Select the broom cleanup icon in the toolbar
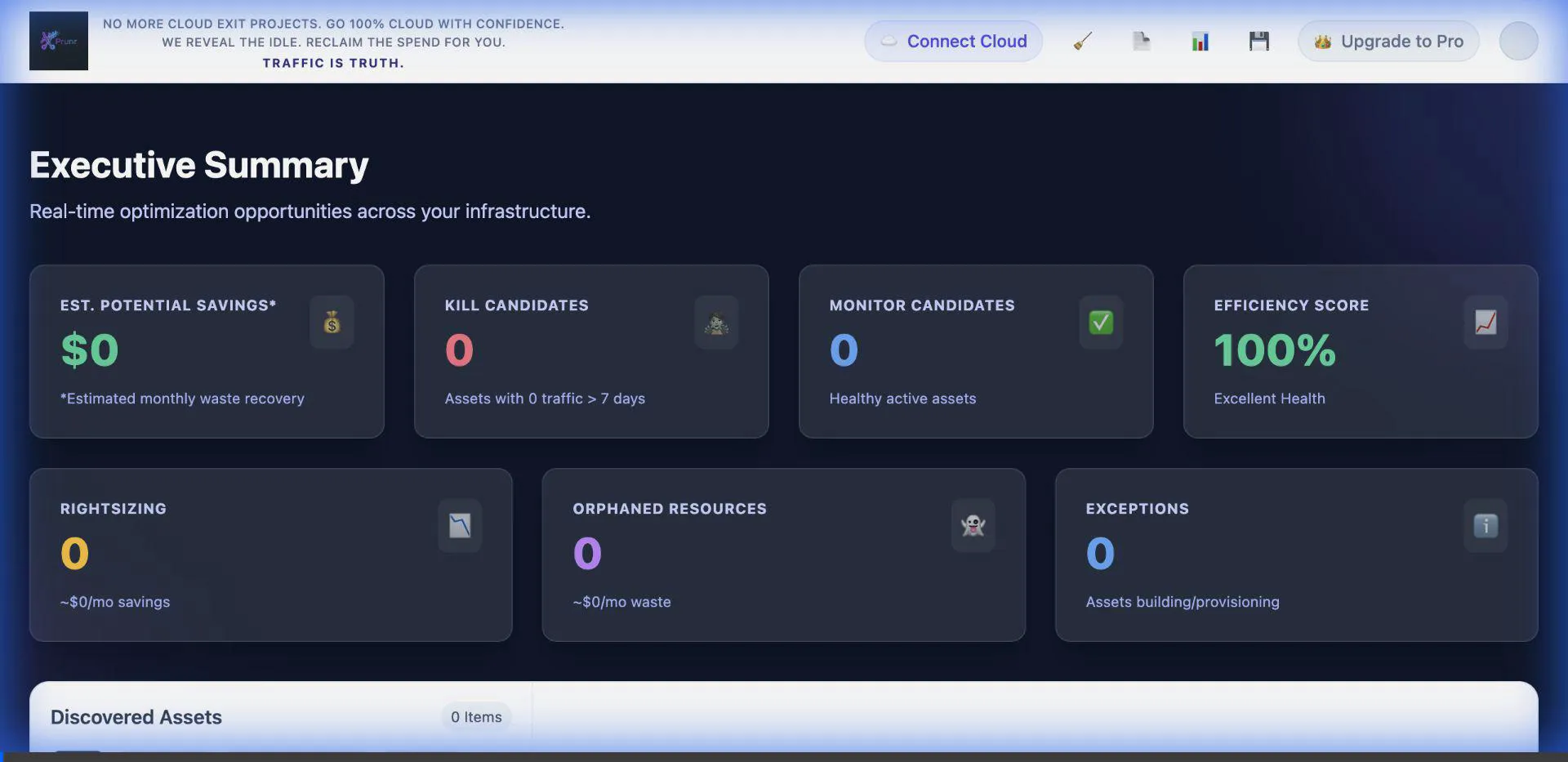 [1081, 41]
